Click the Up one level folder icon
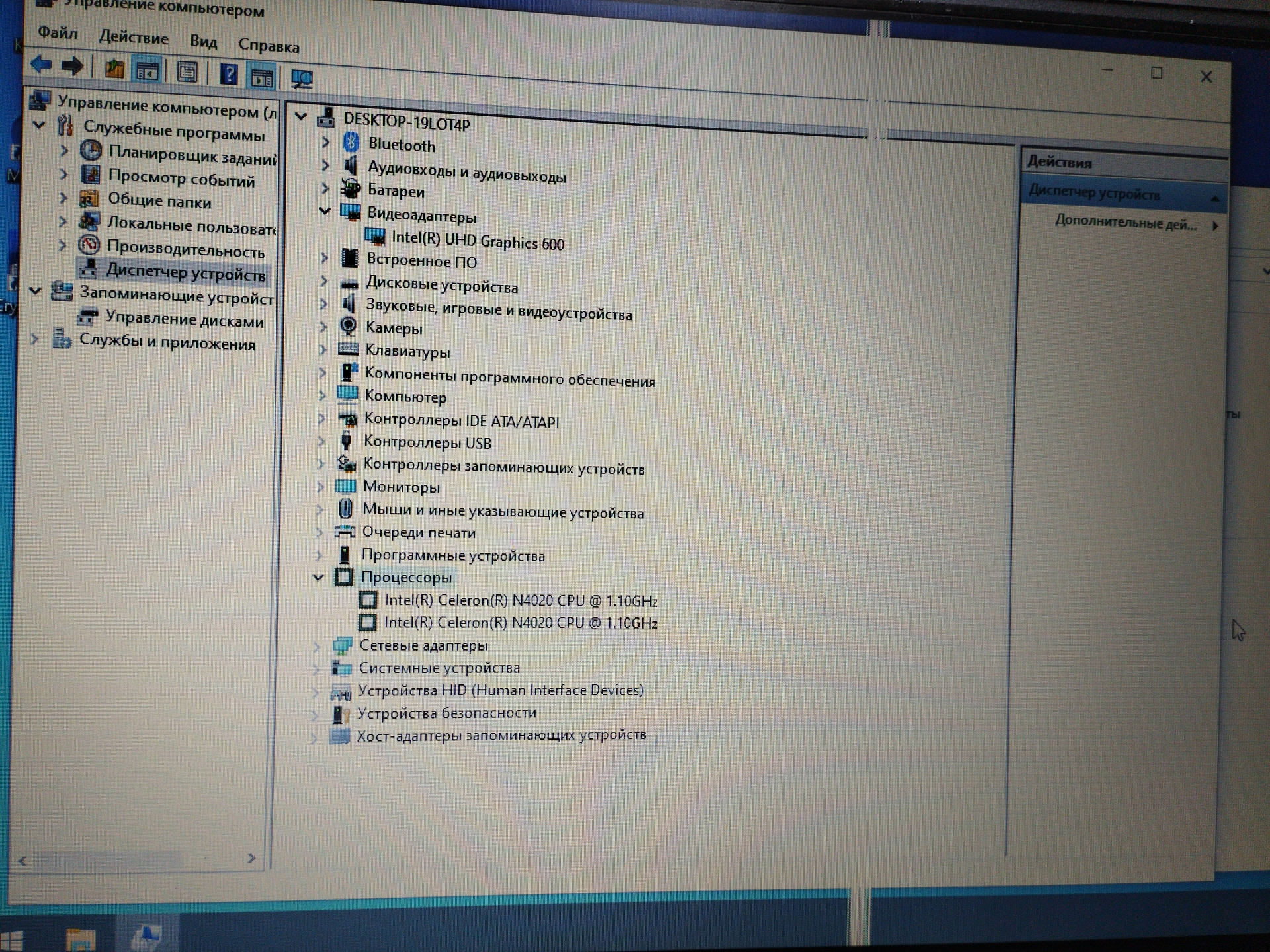 click(114, 68)
